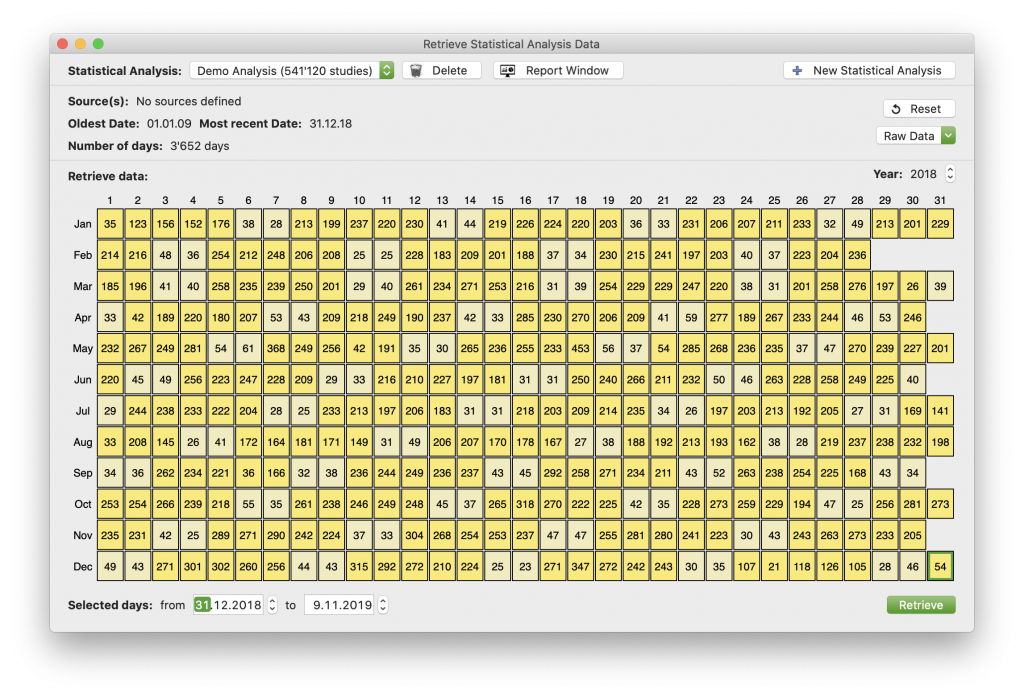Open the Raw Data dropdown
1024x698 pixels.
coord(916,136)
